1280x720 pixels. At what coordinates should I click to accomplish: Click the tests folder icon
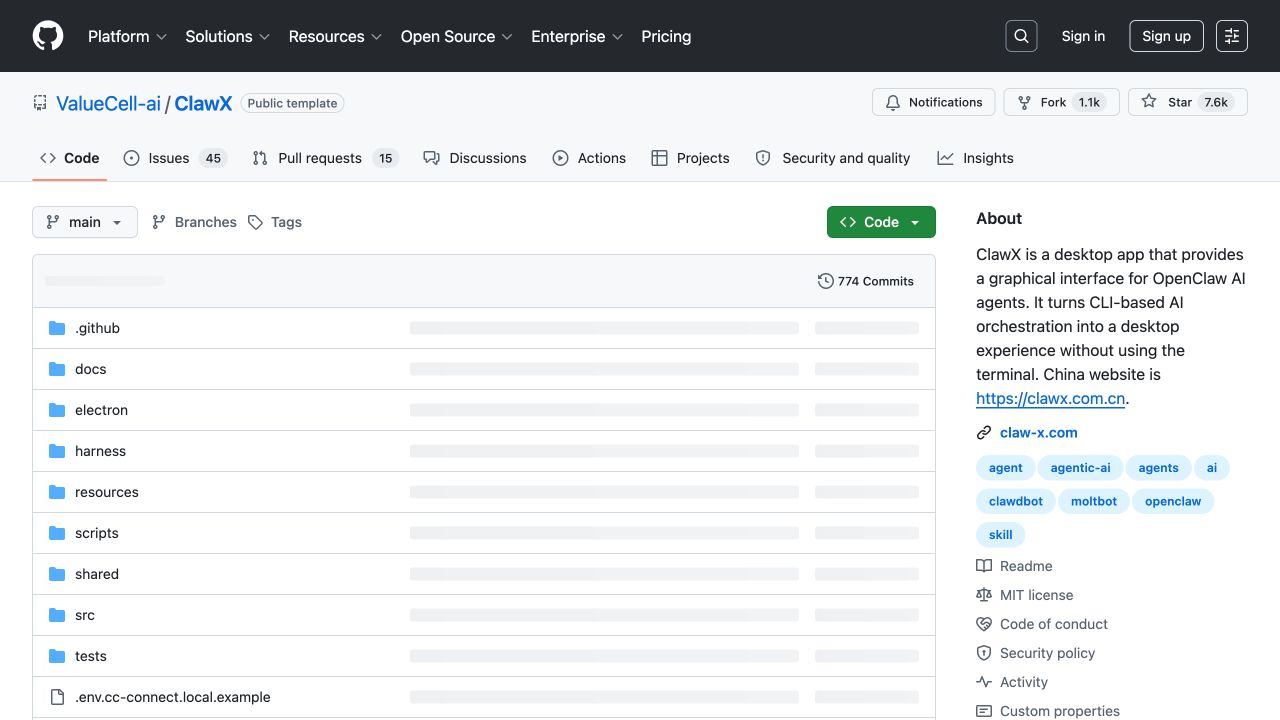tap(57, 656)
